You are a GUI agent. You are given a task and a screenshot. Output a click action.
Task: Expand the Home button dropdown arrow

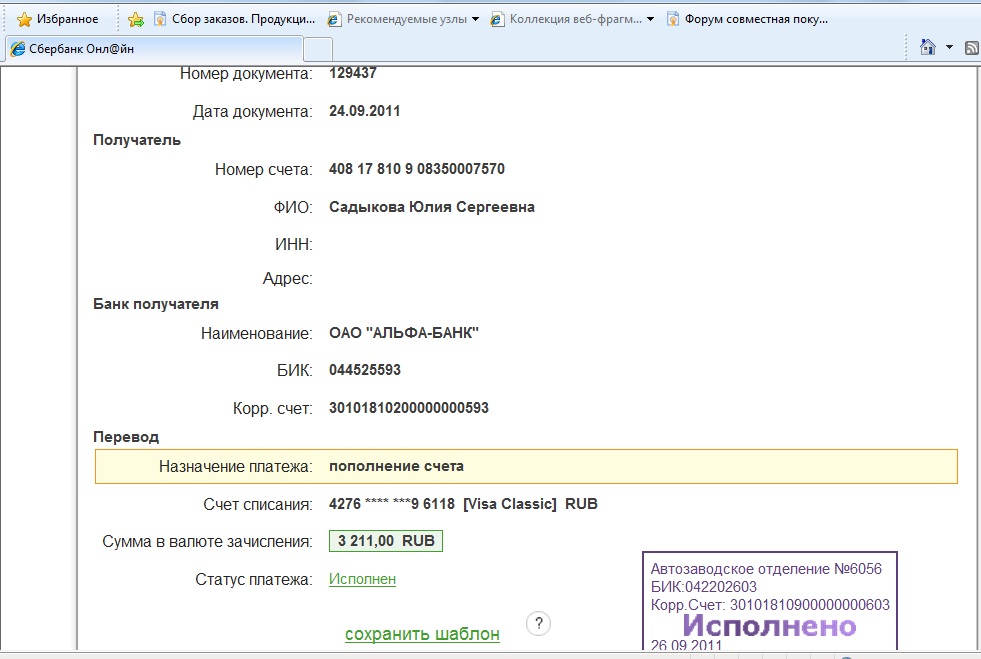pos(948,47)
